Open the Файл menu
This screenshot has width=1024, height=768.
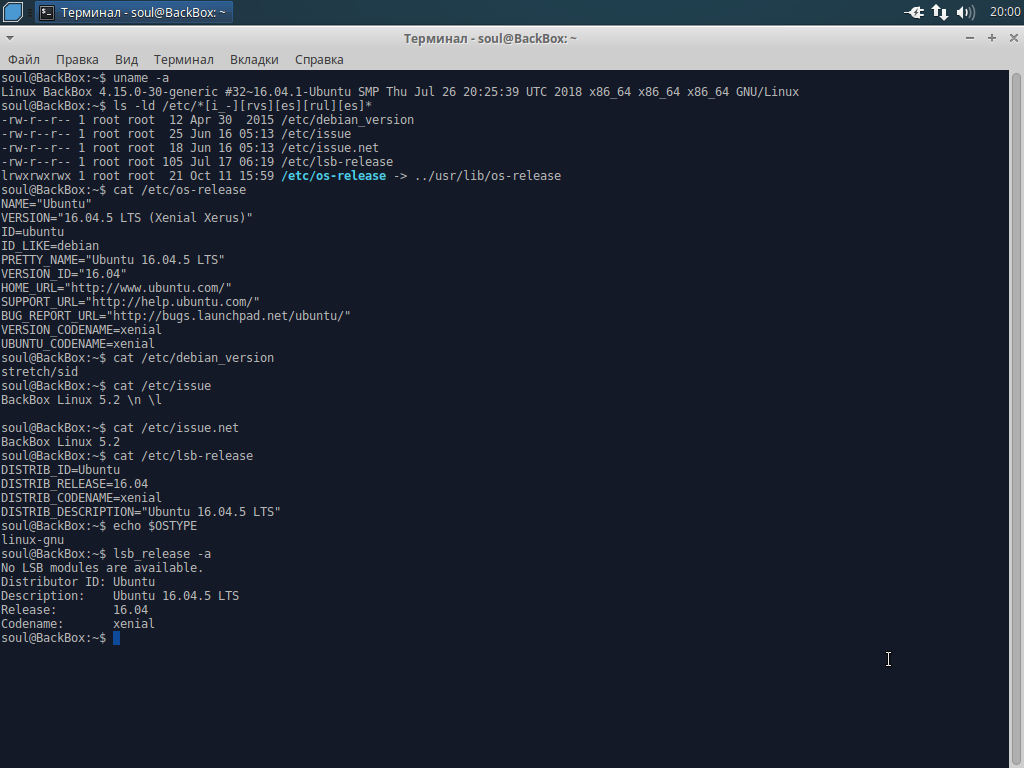click(x=24, y=59)
